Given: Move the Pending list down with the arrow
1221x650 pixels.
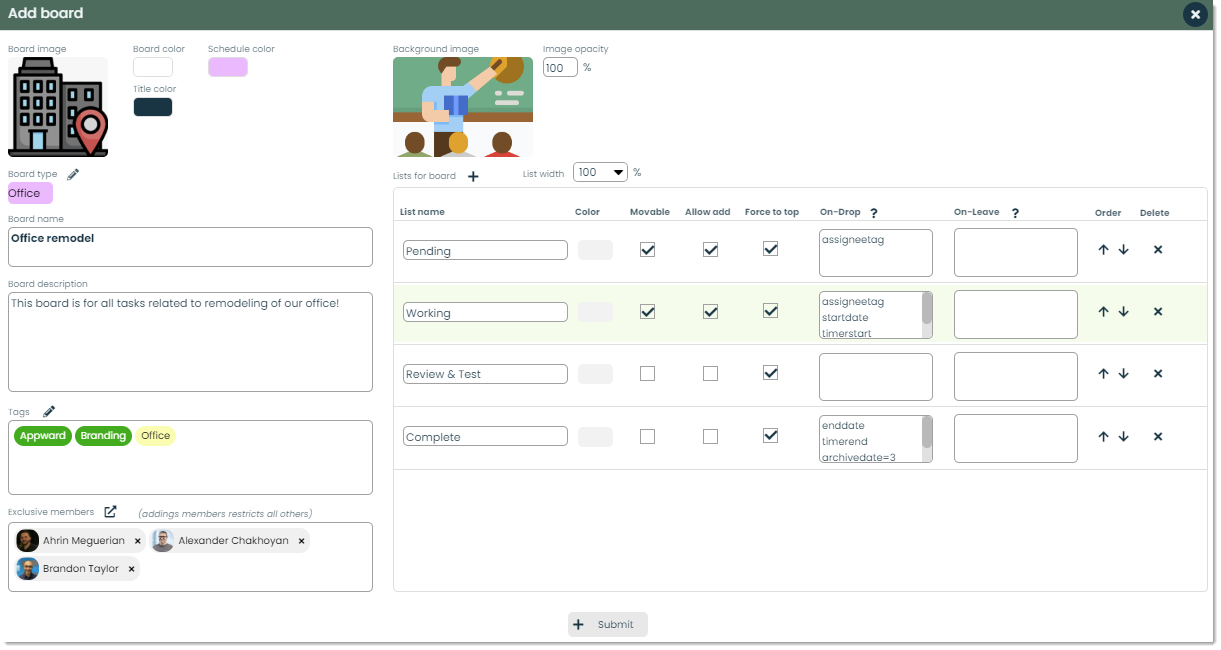Looking at the screenshot, I should 1123,249.
